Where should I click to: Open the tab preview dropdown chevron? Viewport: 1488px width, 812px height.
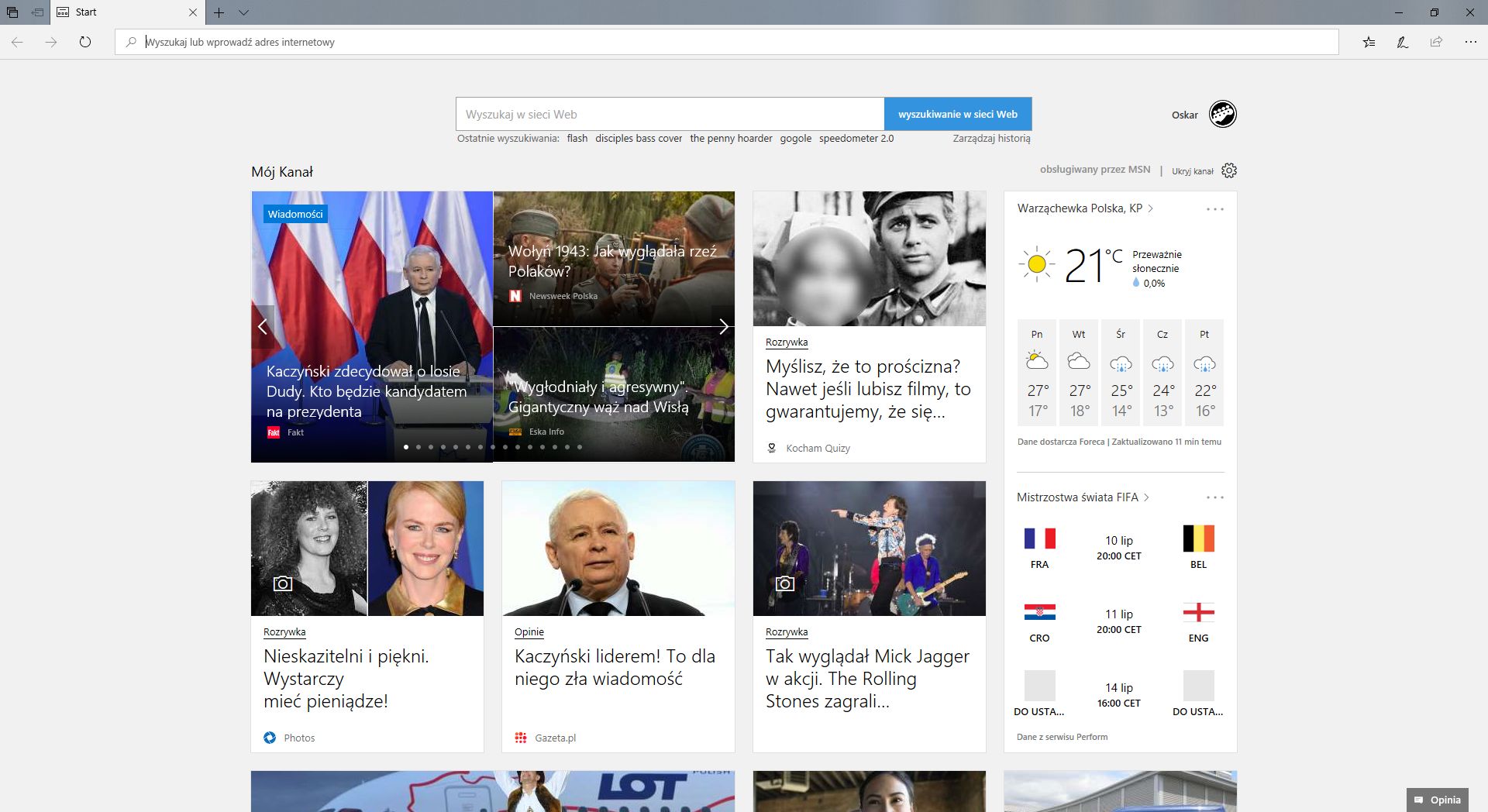(245, 12)
